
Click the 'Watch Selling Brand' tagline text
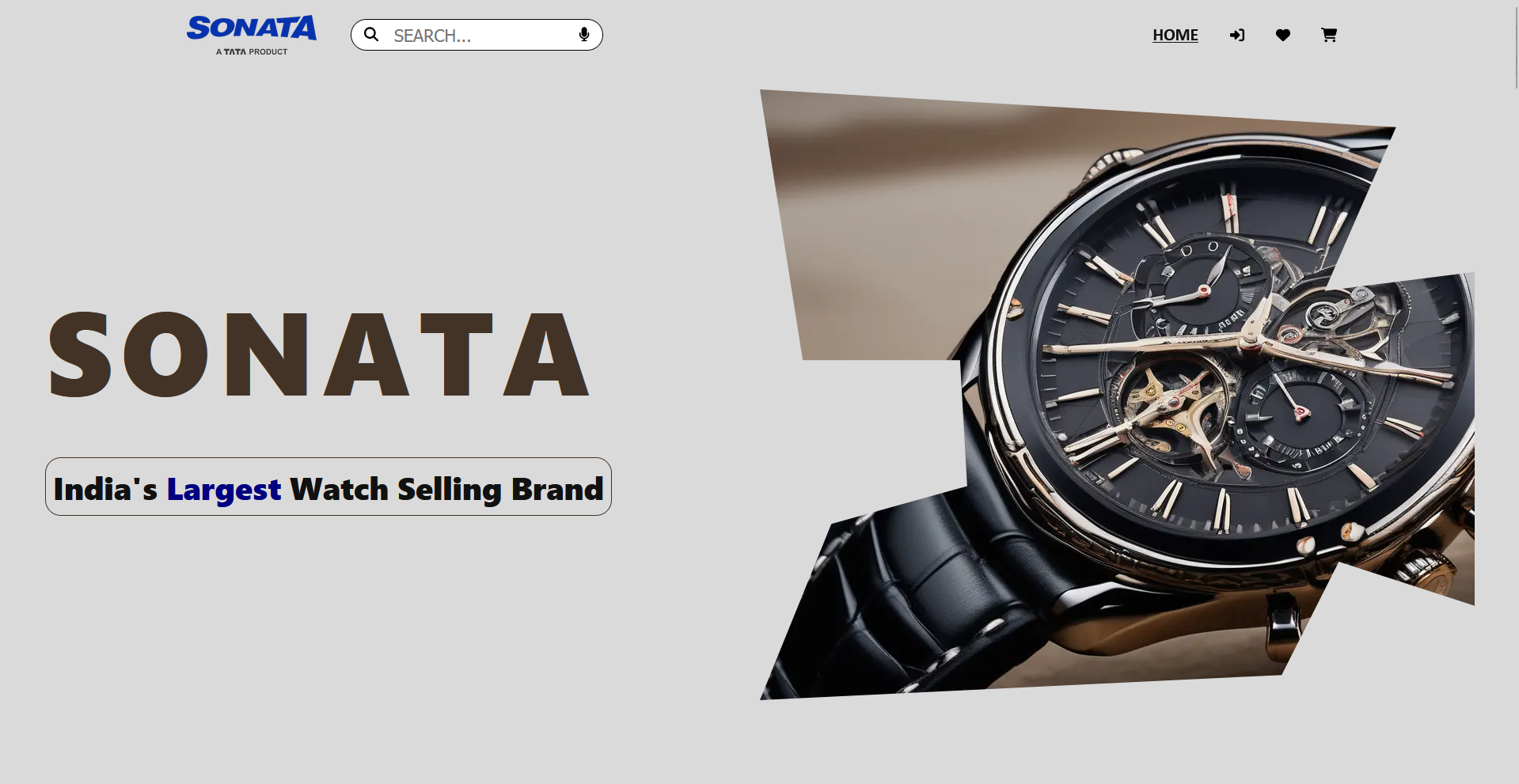(x=446, y=490)
